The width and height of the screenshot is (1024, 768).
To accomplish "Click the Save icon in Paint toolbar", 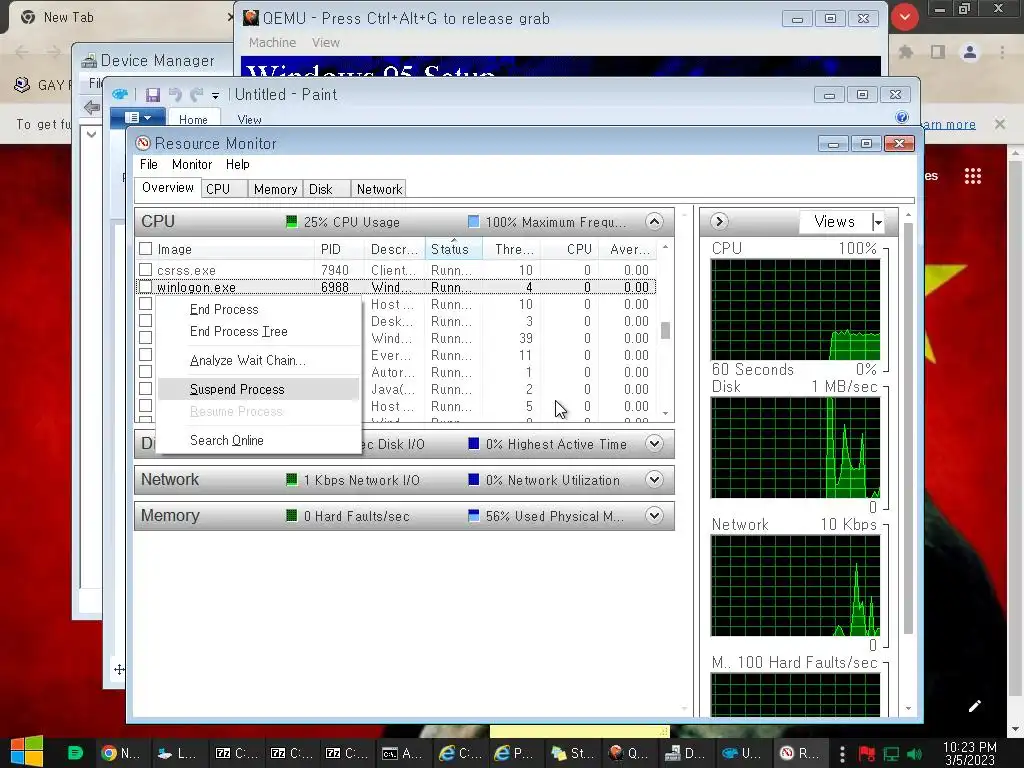I will (153, 95).
